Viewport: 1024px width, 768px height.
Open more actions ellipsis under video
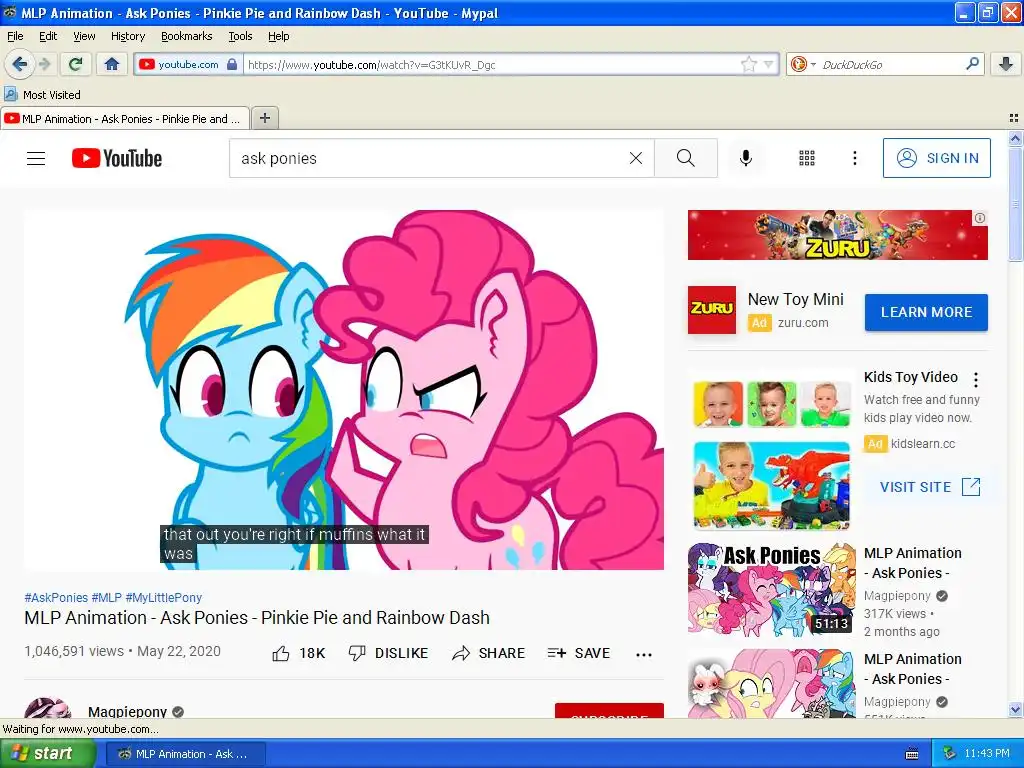643,654
